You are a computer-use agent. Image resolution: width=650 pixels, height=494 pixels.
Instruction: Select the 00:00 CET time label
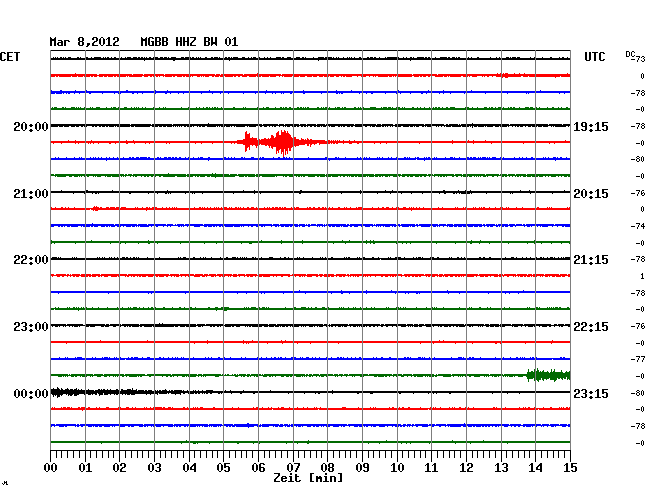tap(31, 393)
